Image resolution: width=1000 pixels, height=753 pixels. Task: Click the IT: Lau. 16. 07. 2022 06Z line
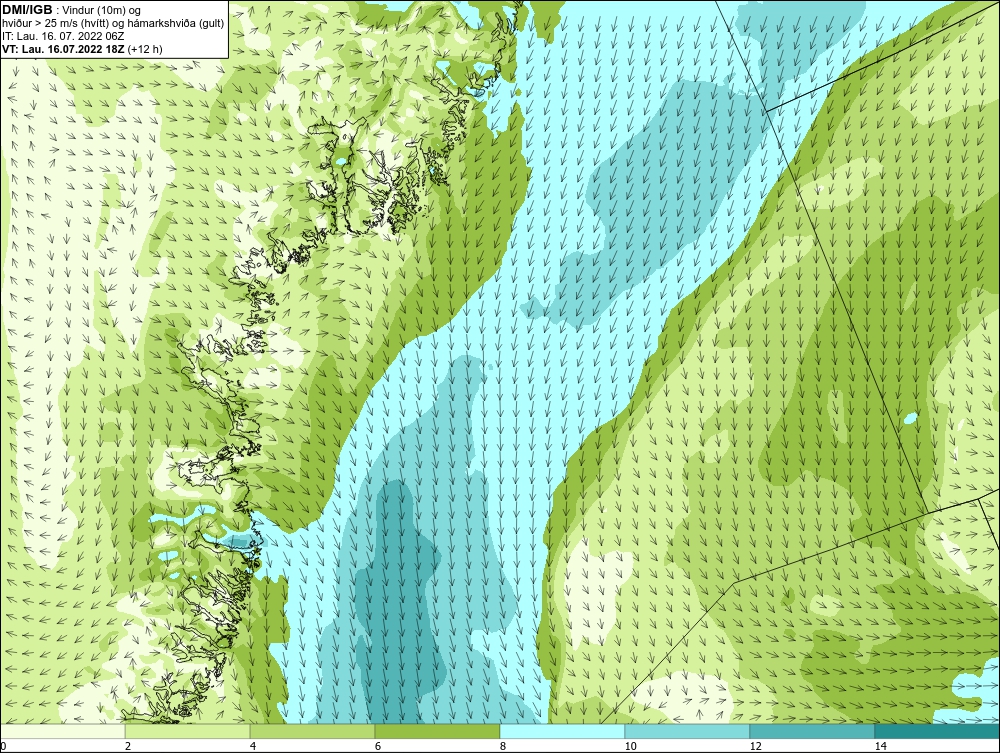tap(63, 36)
